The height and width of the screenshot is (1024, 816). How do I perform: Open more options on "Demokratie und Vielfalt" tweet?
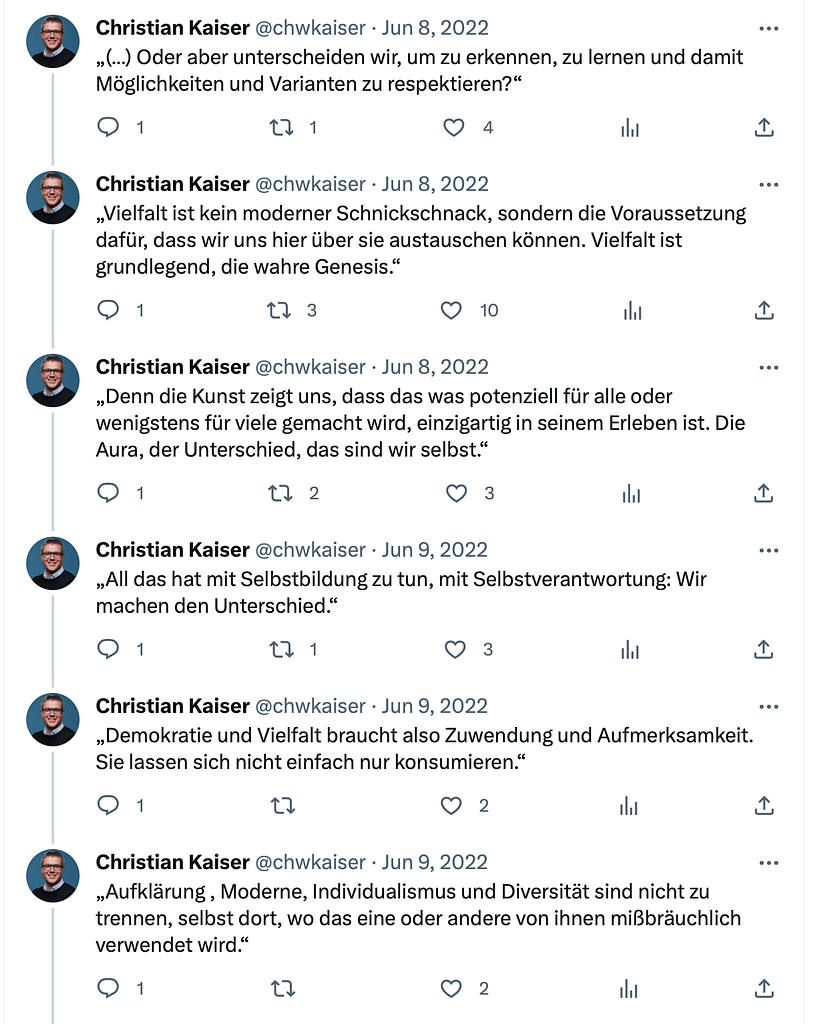[769, 707]
